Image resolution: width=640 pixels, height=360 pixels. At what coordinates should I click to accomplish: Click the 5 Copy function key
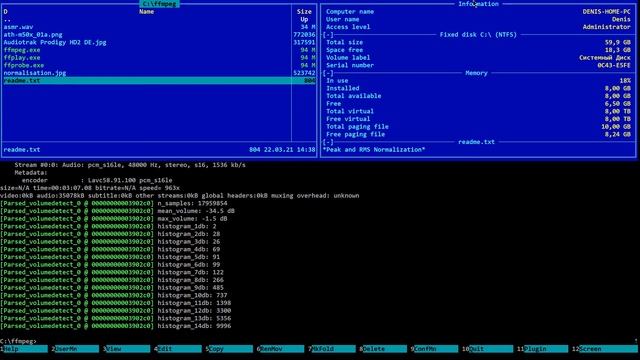pos(229,349)
